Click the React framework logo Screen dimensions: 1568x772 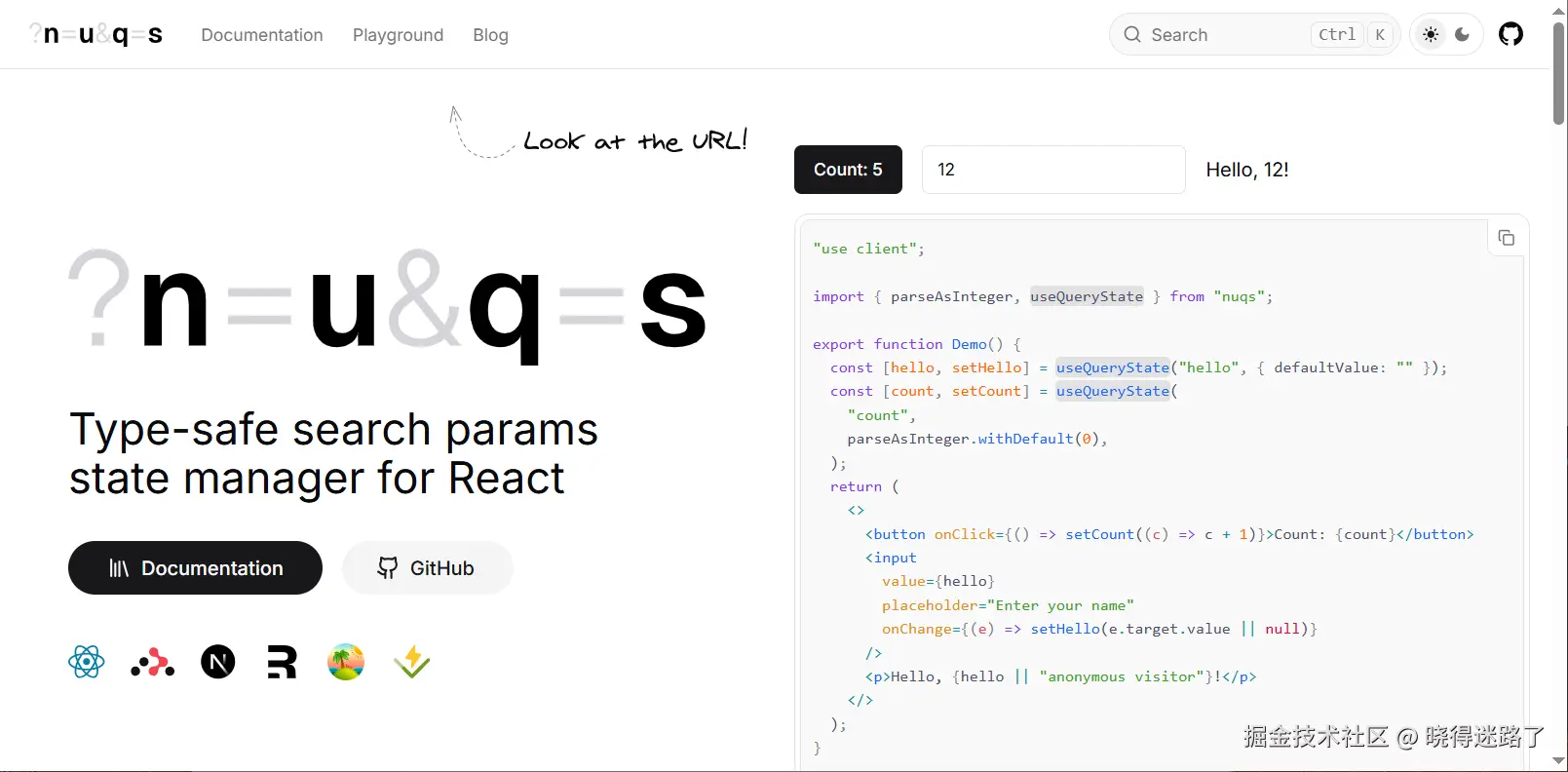click(87, 662)
